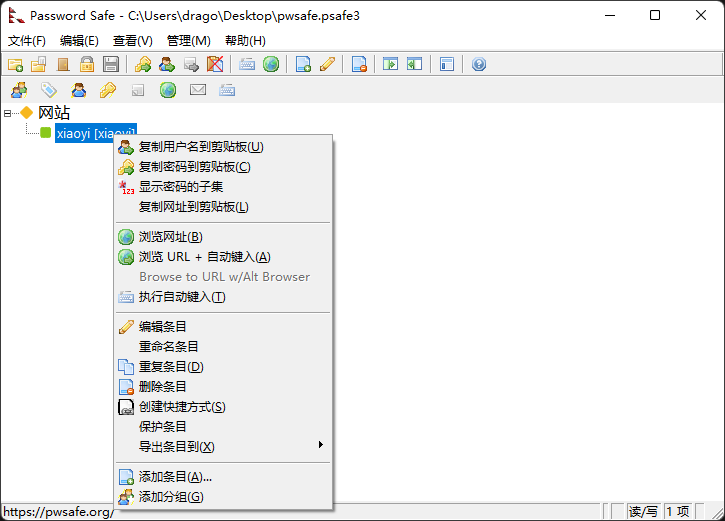
Task: Click the Autotype keyboard toolbar icon
Action: pos(247,64)
